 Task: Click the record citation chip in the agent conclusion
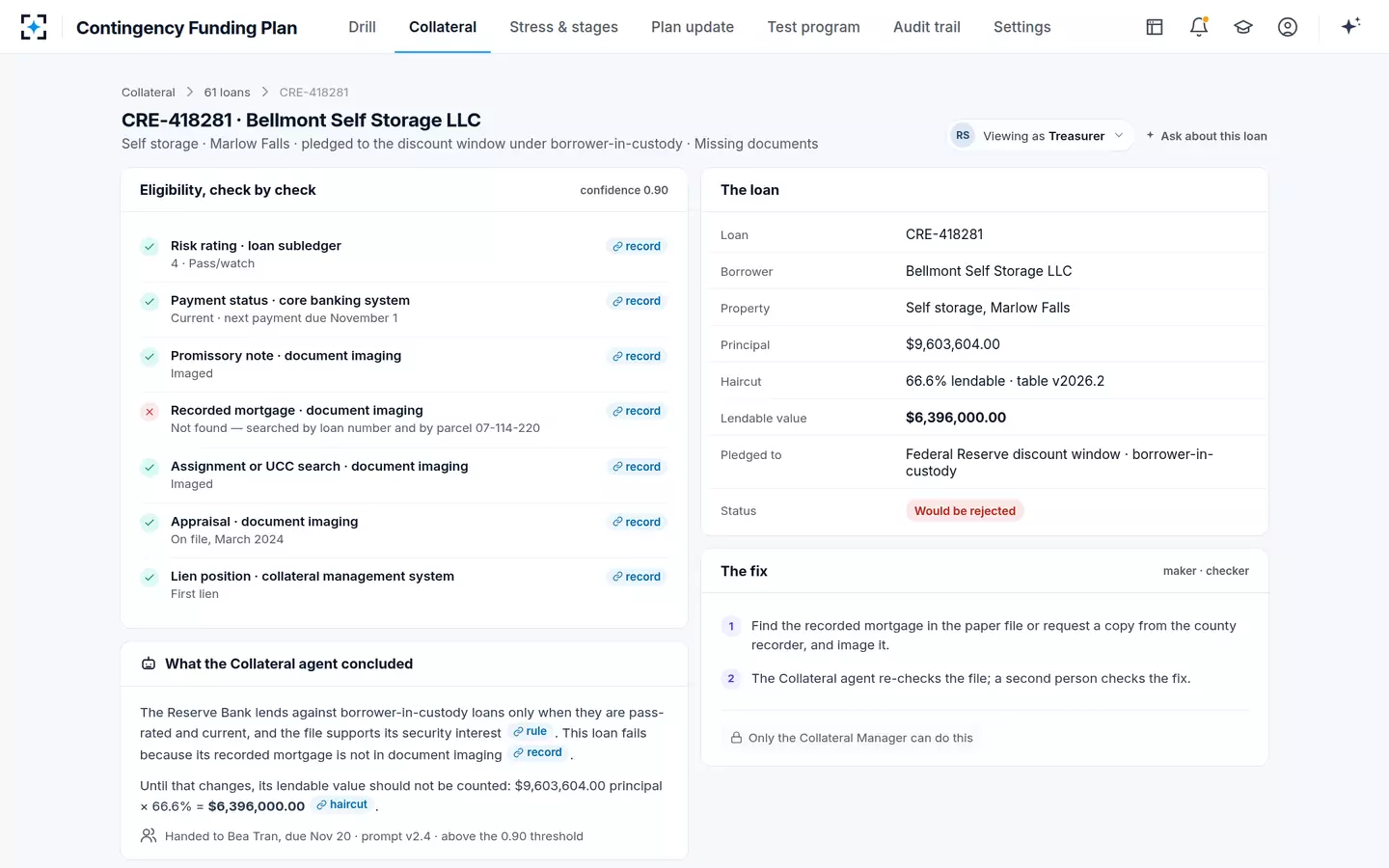click(x=537, y=753)
